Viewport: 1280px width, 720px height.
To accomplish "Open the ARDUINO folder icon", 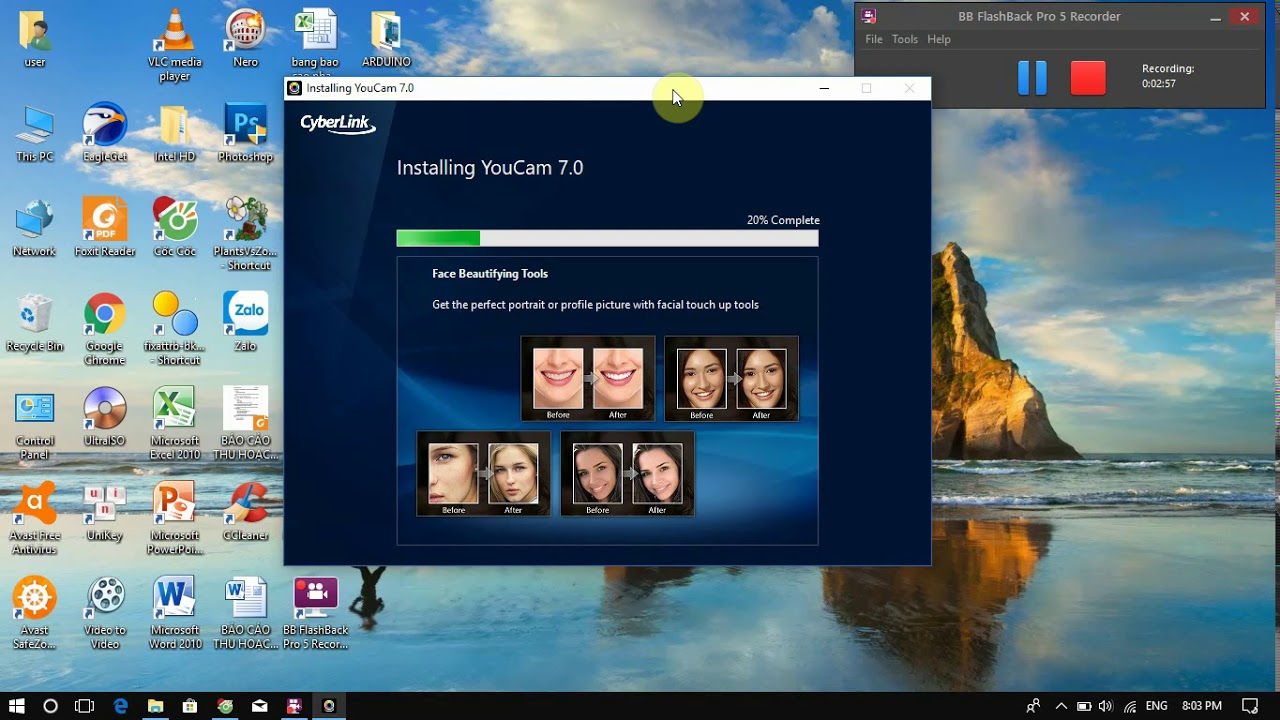I will tap(386, 38).
